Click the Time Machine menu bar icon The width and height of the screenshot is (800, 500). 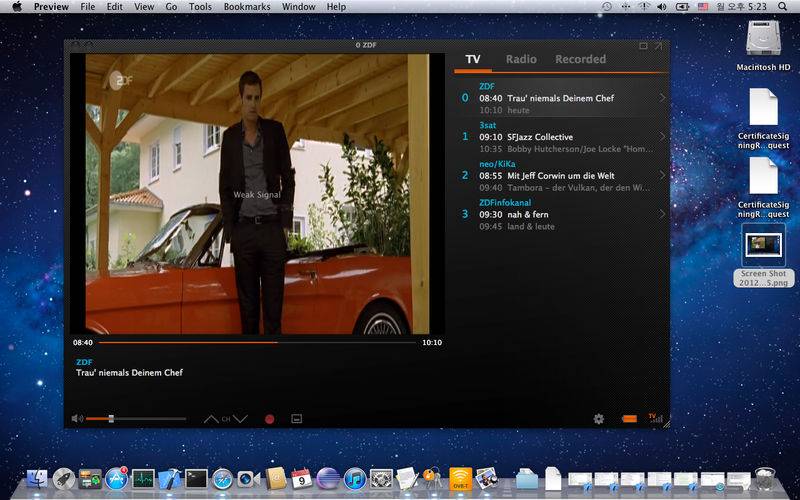[607, 7]
